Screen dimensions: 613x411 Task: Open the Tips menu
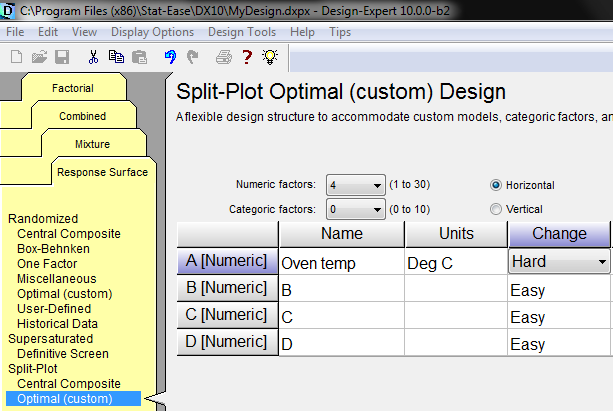(340, 32)
